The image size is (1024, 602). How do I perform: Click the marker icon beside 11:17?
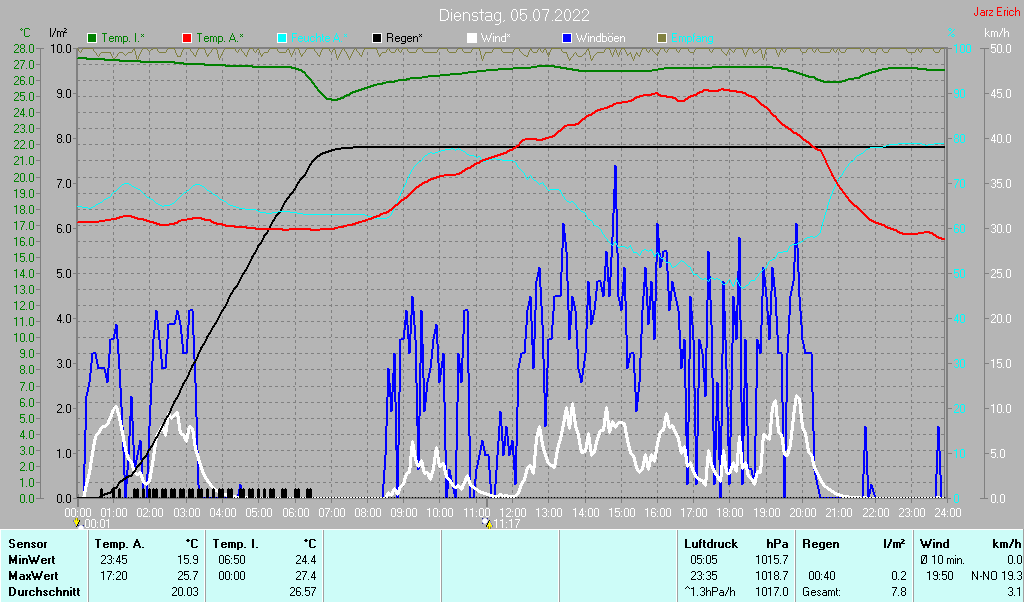486,523
